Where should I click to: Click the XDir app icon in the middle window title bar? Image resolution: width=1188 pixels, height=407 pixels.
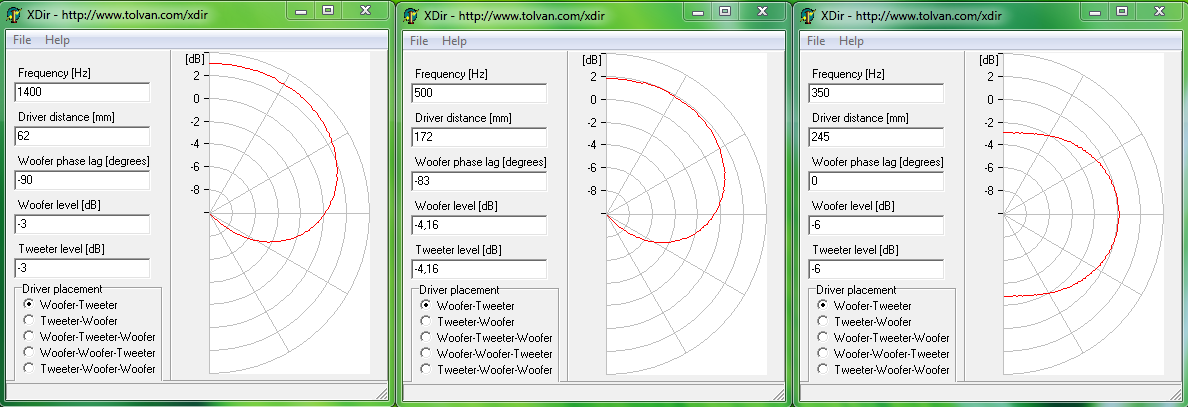point(411,16)
